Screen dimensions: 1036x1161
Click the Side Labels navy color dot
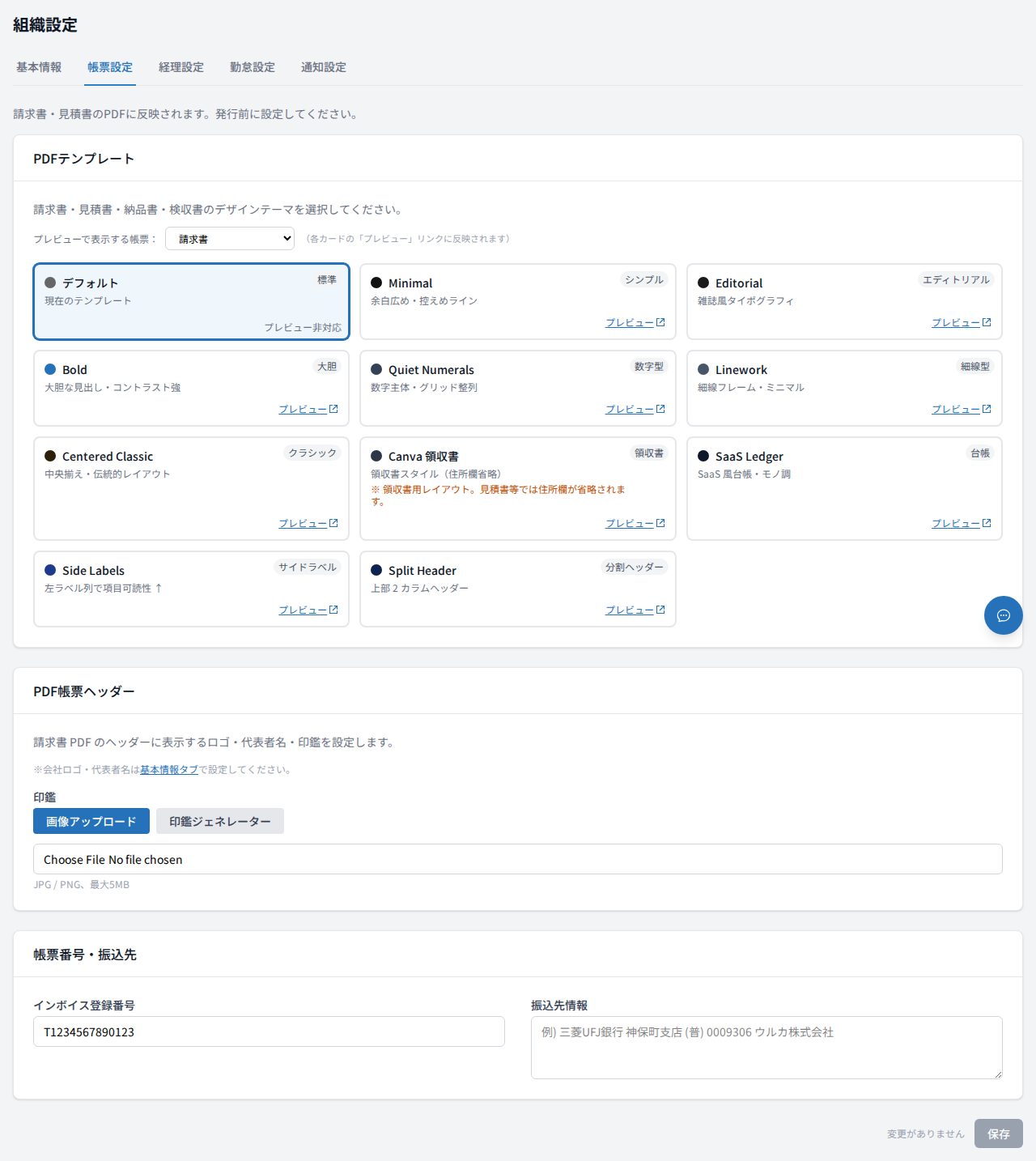[50, 570]
